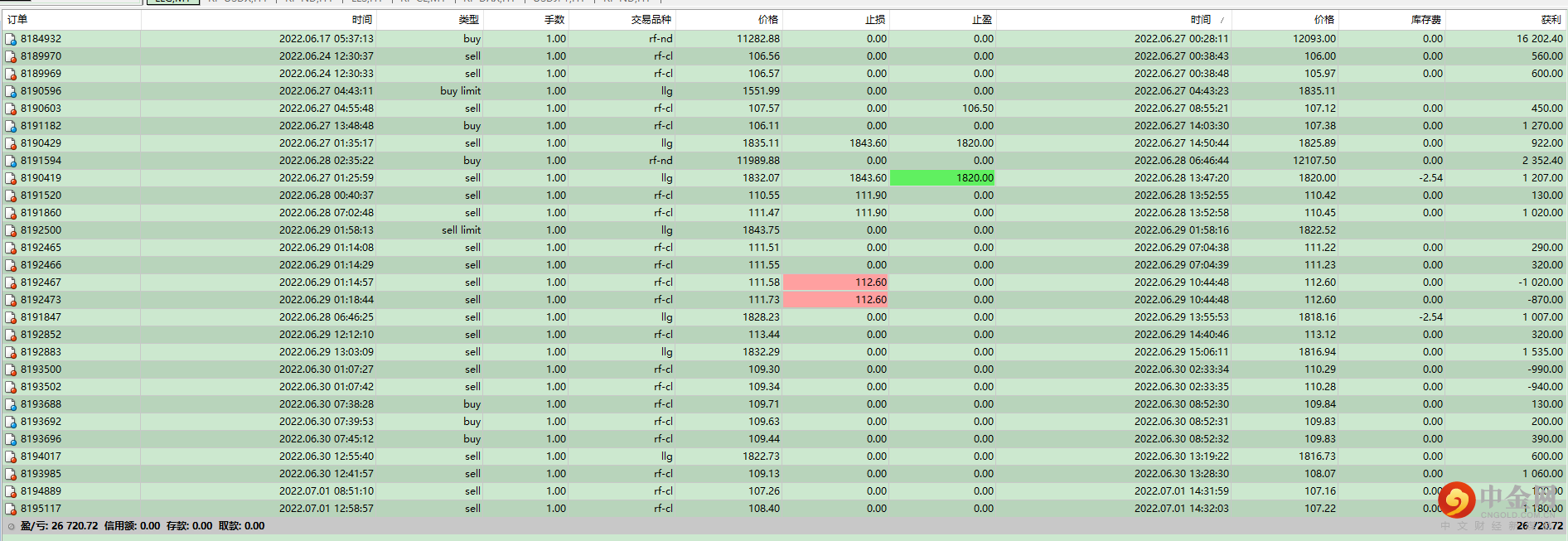The height and width of the screenshot is (541, 1568).
Task: Sort by the 止盈 column header
Action: [x=943, y=19]
